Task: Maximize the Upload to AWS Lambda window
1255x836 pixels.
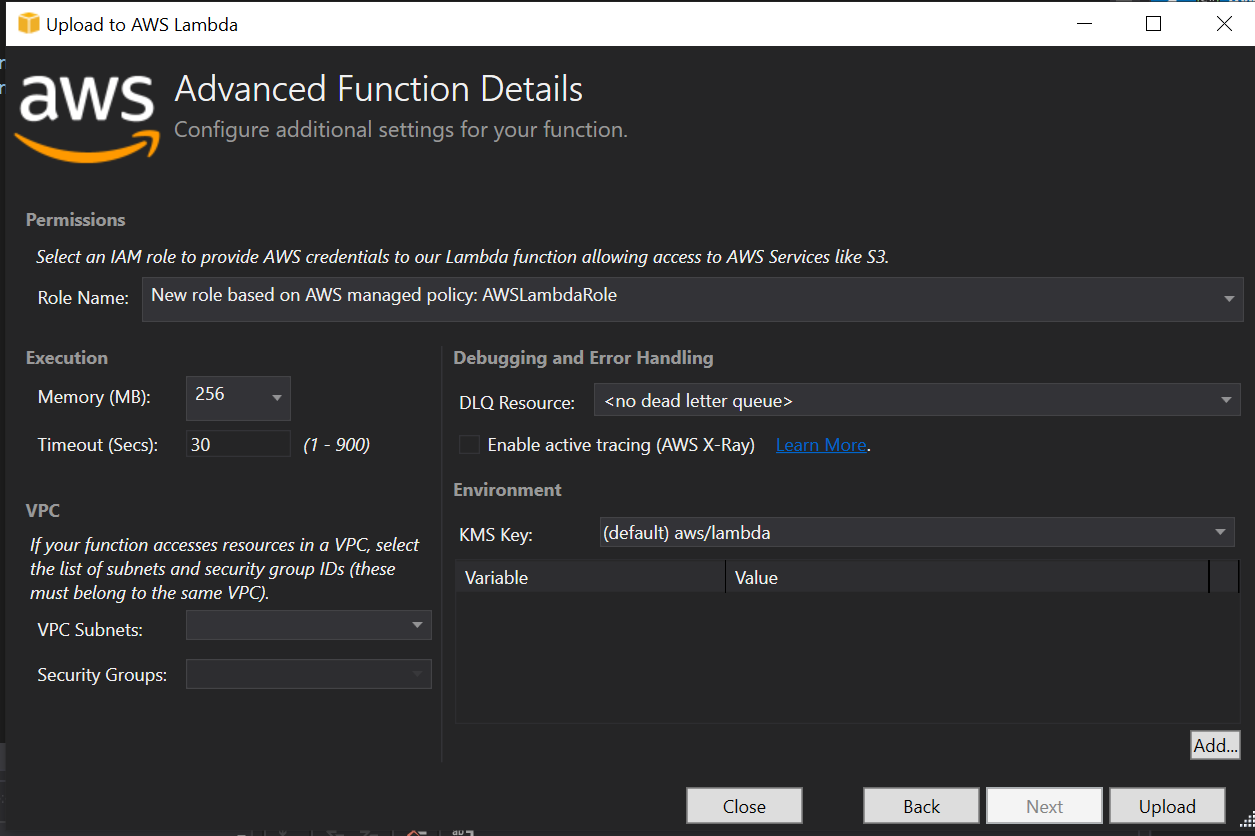Action: 1153,24
